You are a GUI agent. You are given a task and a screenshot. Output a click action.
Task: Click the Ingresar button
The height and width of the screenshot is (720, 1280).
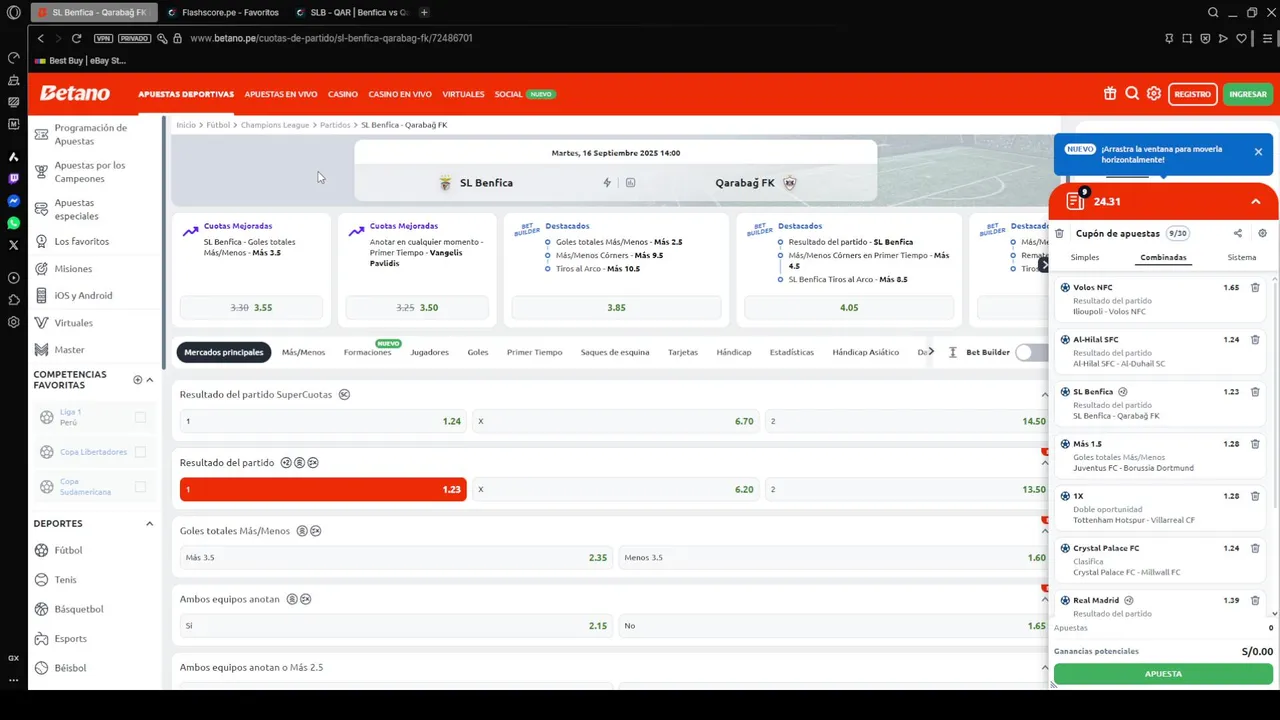pos(1248,94)
